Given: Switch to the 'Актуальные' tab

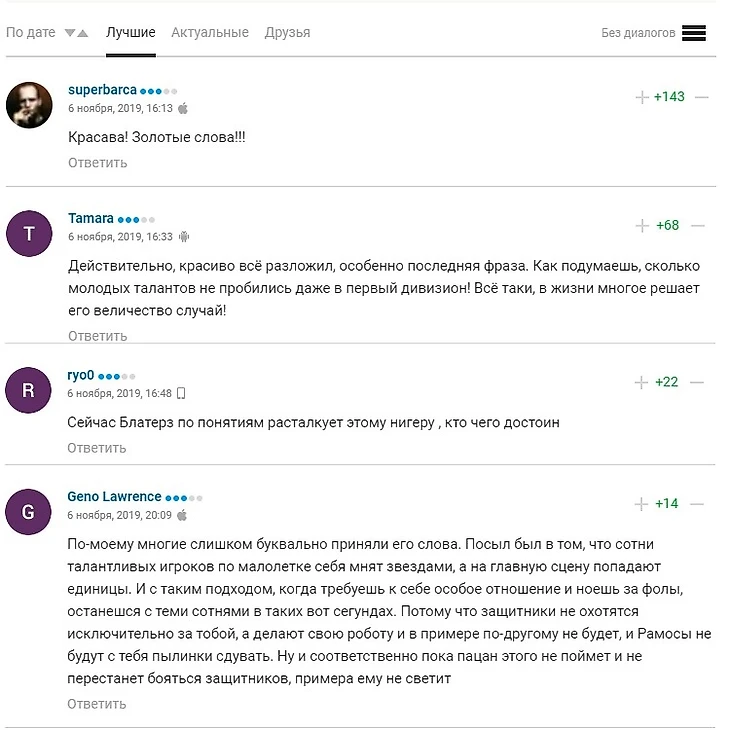Looking at the screenshot, I should point(210,33).
